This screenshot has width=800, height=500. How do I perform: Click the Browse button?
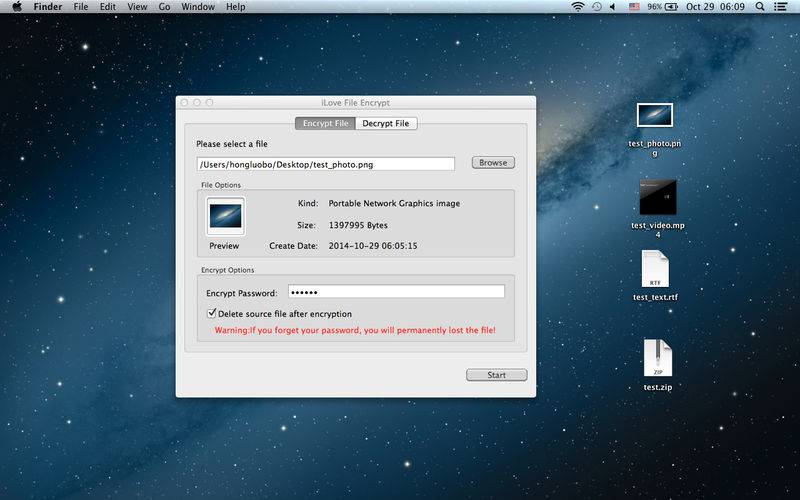[x=493, y=163]
